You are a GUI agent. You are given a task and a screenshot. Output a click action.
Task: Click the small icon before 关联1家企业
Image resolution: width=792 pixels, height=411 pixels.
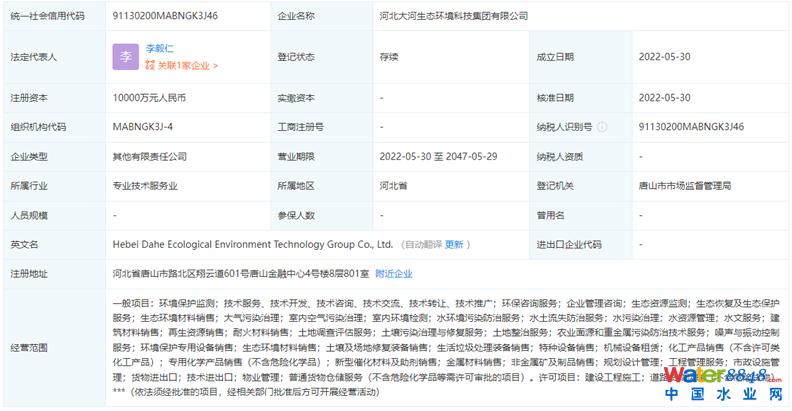(x=150, y=66)
